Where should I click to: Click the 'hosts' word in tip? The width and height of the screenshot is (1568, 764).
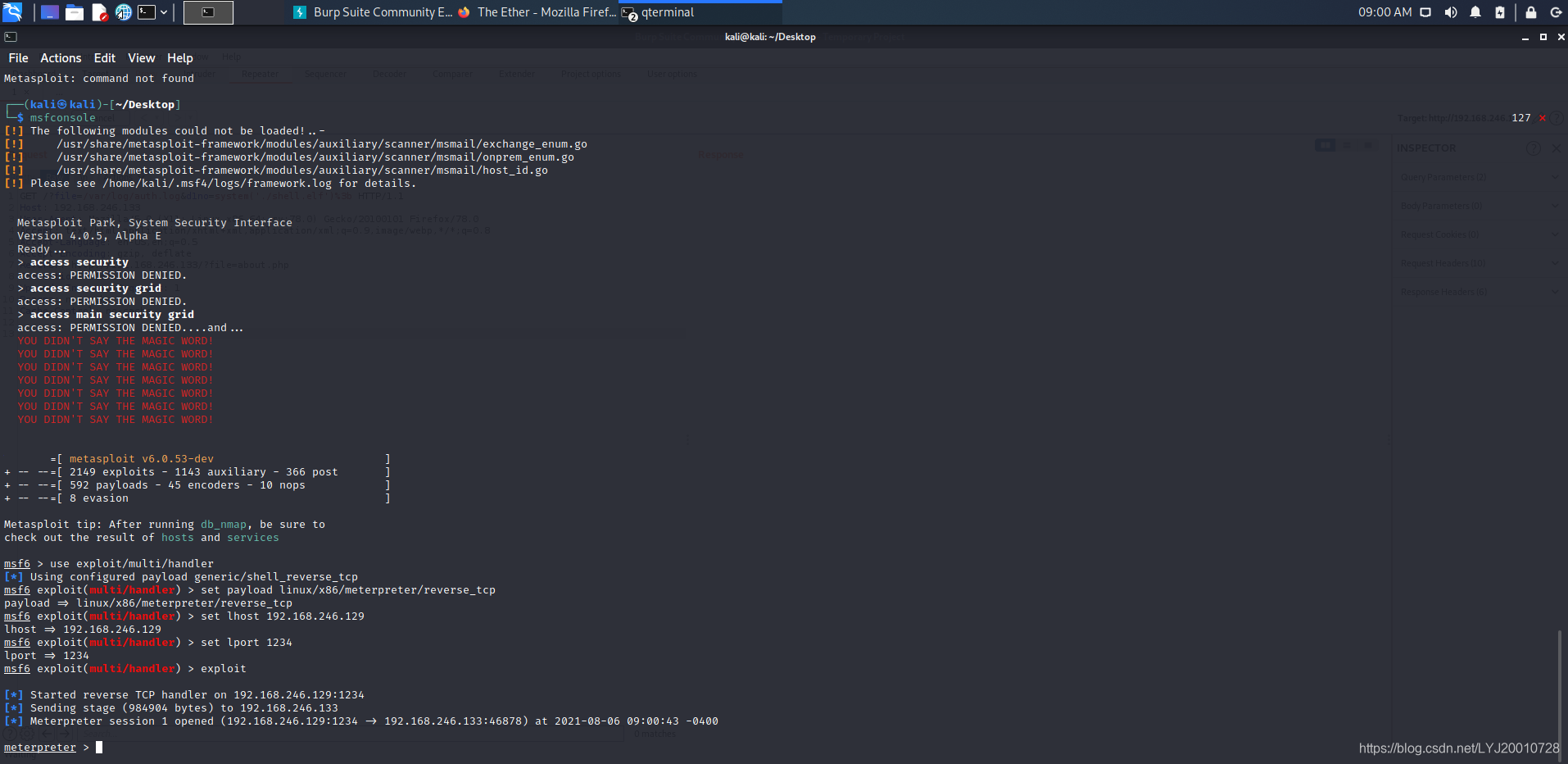click(178, 538)
